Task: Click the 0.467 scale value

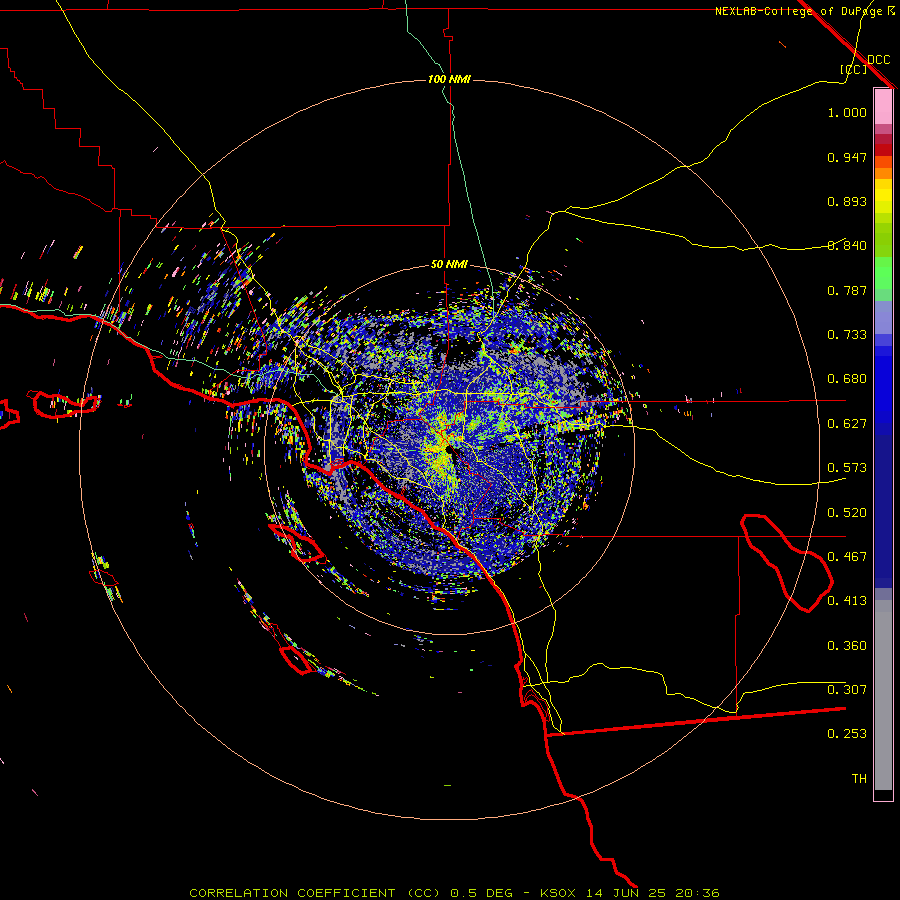Action: point(847,557)
